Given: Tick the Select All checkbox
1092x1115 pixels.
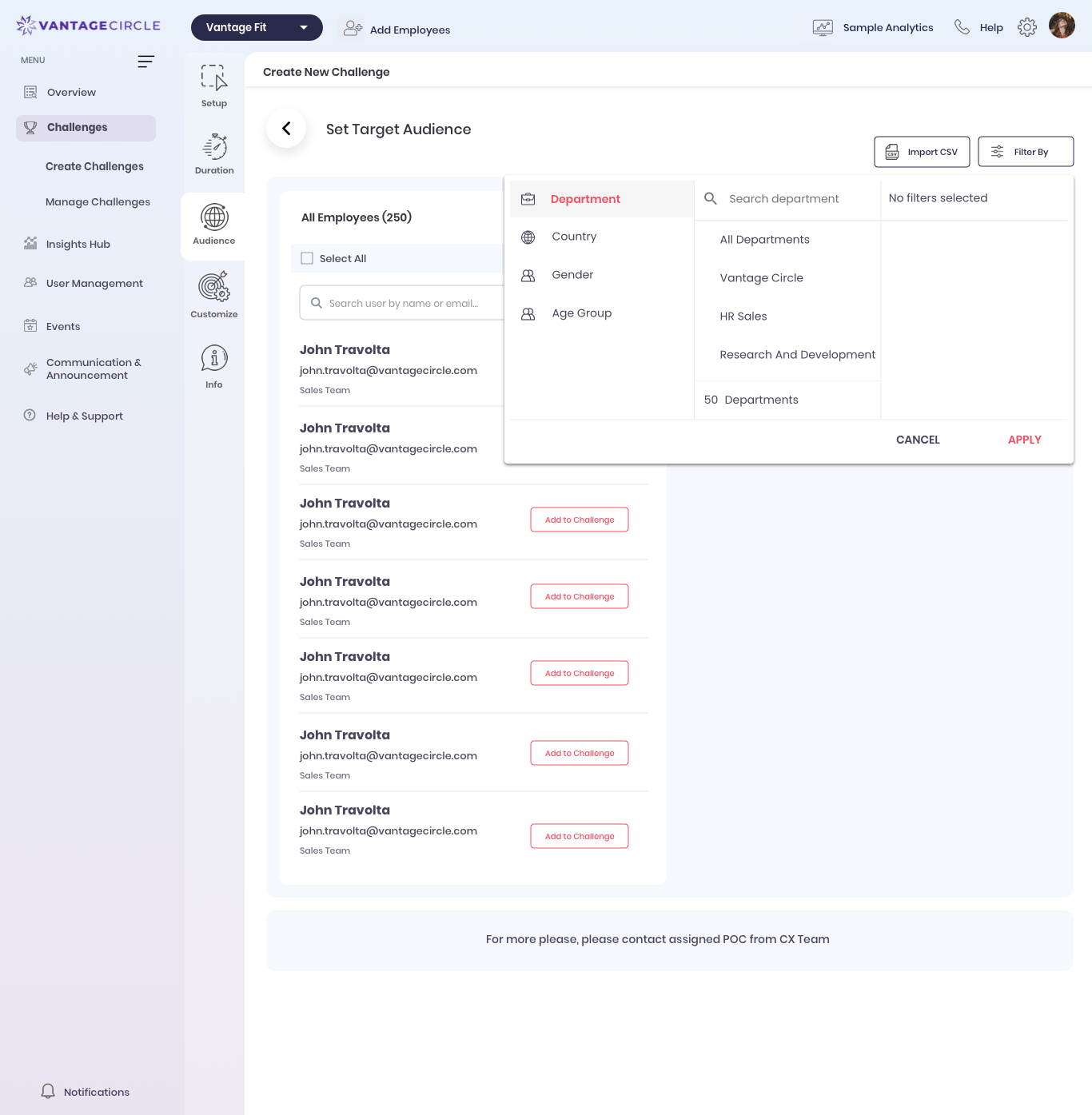Looking at the screenshot, I should coord(307,258).
